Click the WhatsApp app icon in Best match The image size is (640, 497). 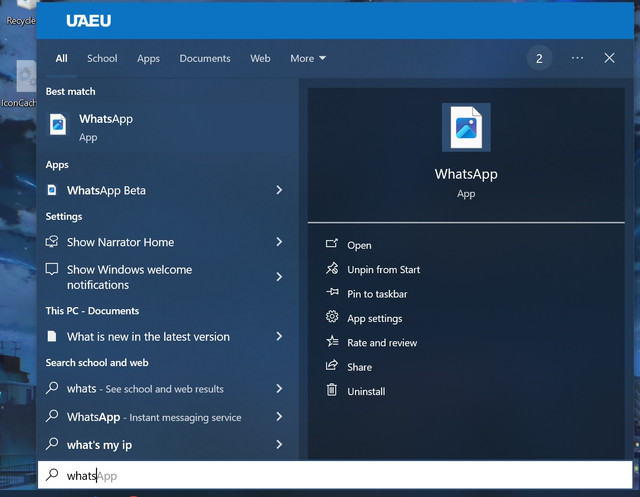pyautogui.click(x=58, y=124)
